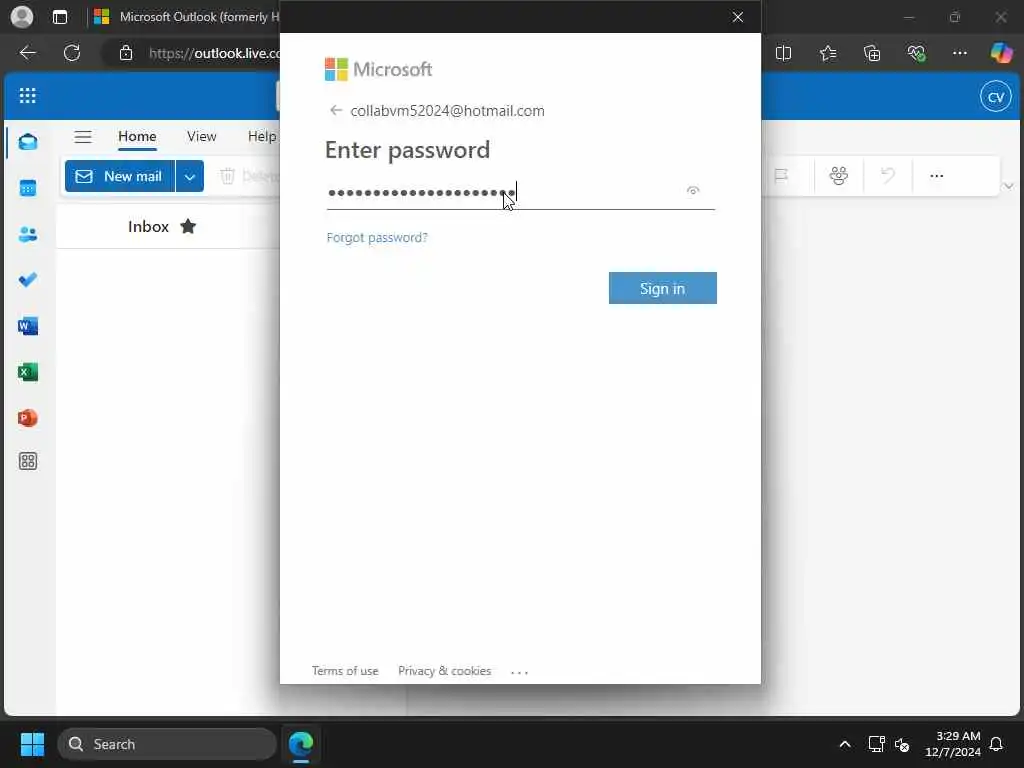The image size is (1024, 768).
Task: Open Terms of use link
Action: [x=345, y=671]
